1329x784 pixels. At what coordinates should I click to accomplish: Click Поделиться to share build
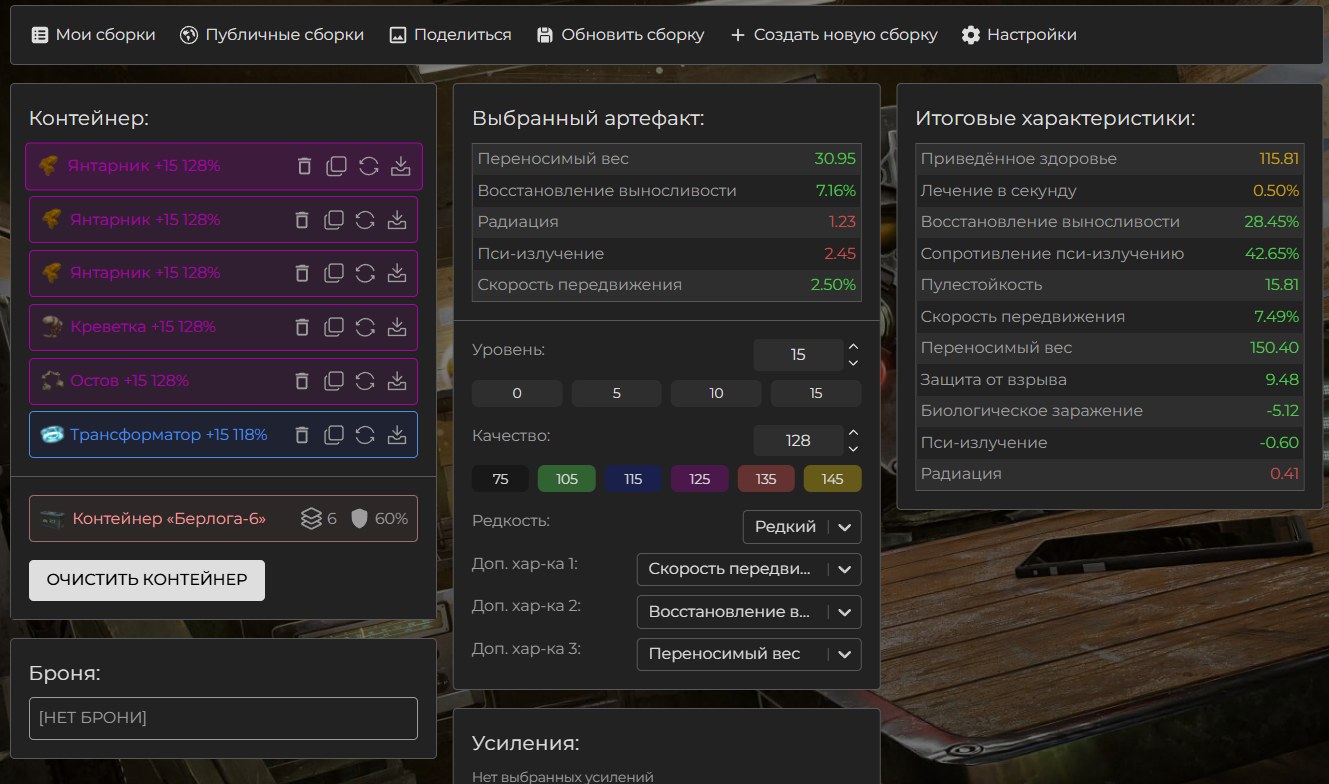(450, 35)
